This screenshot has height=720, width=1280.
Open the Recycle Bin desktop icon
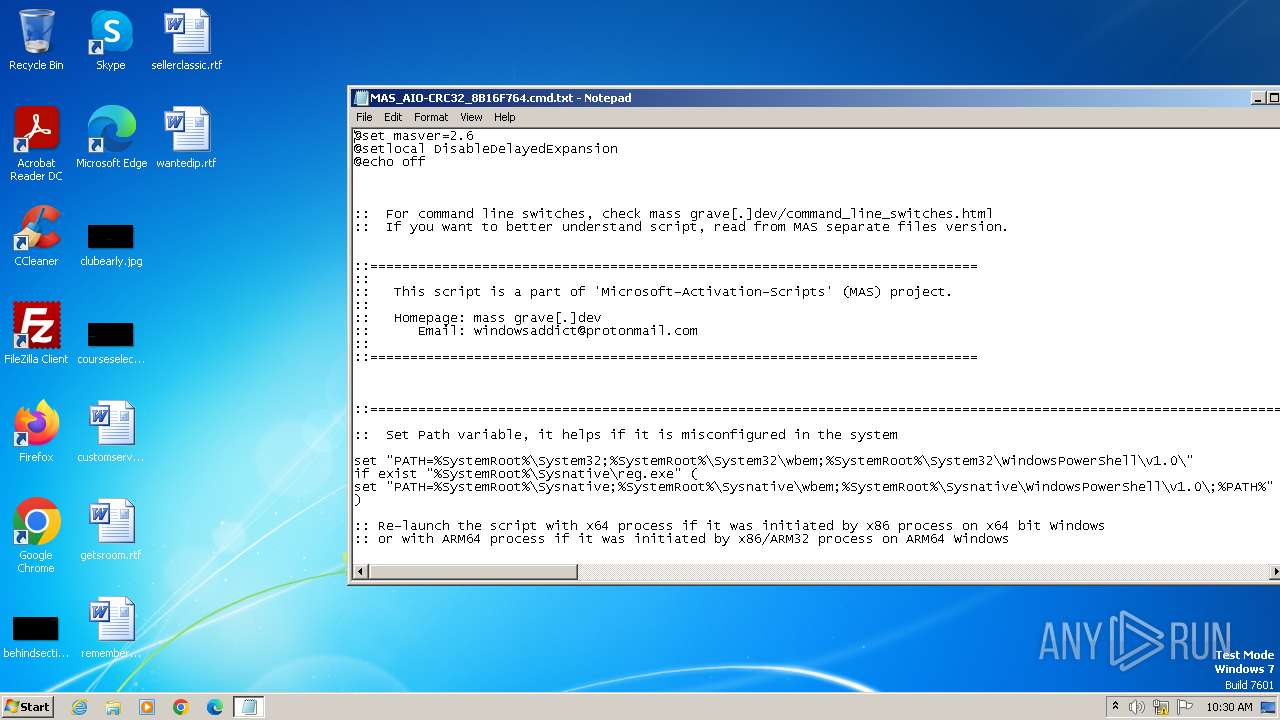point(36,40)
